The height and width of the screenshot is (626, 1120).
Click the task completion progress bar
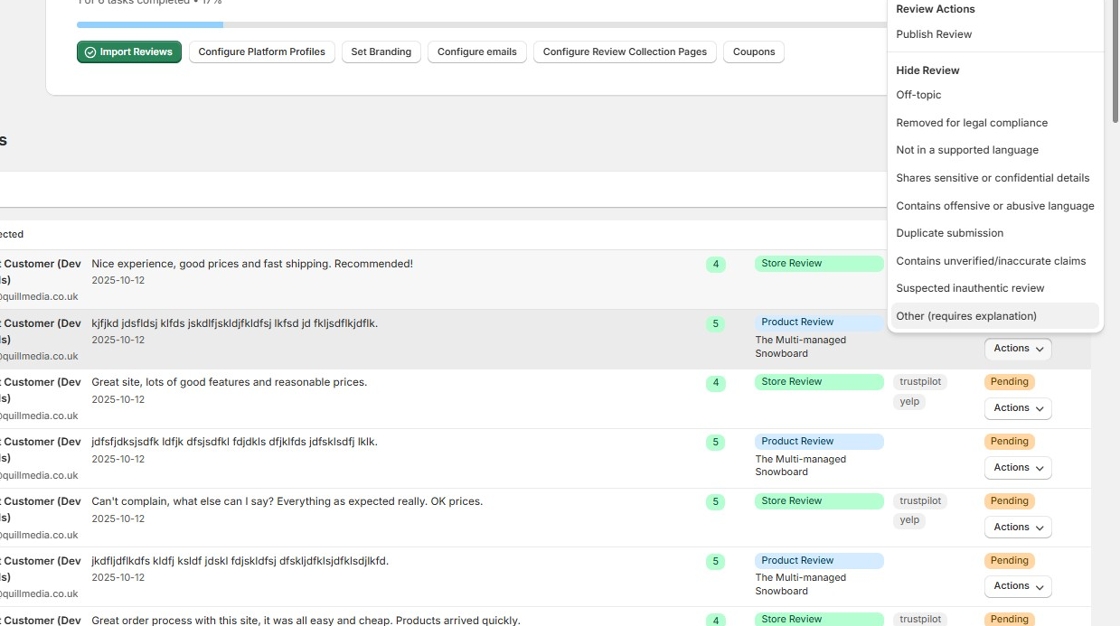pos(480,24)
